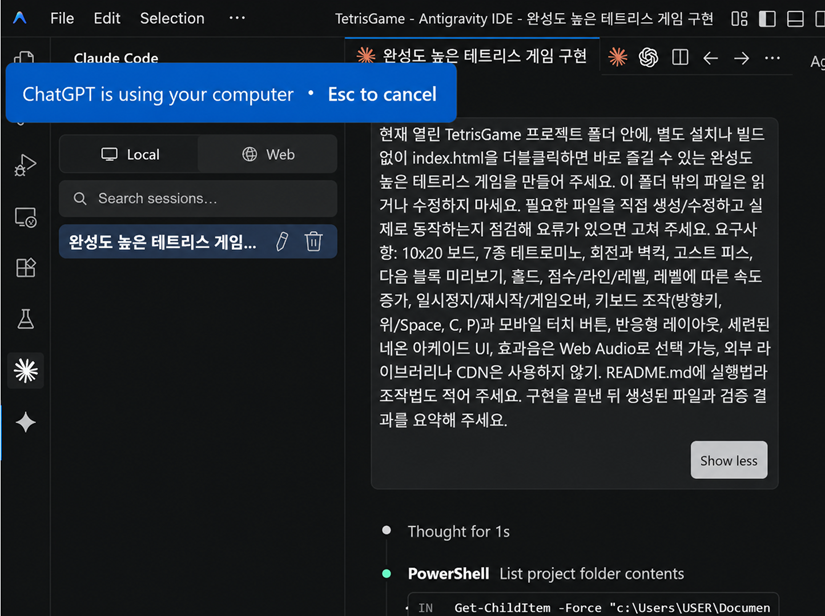Image resolution: width=825 pixels, height=616 pixels.
Task: Open more editor actions ellipsis
Action: 772,57
